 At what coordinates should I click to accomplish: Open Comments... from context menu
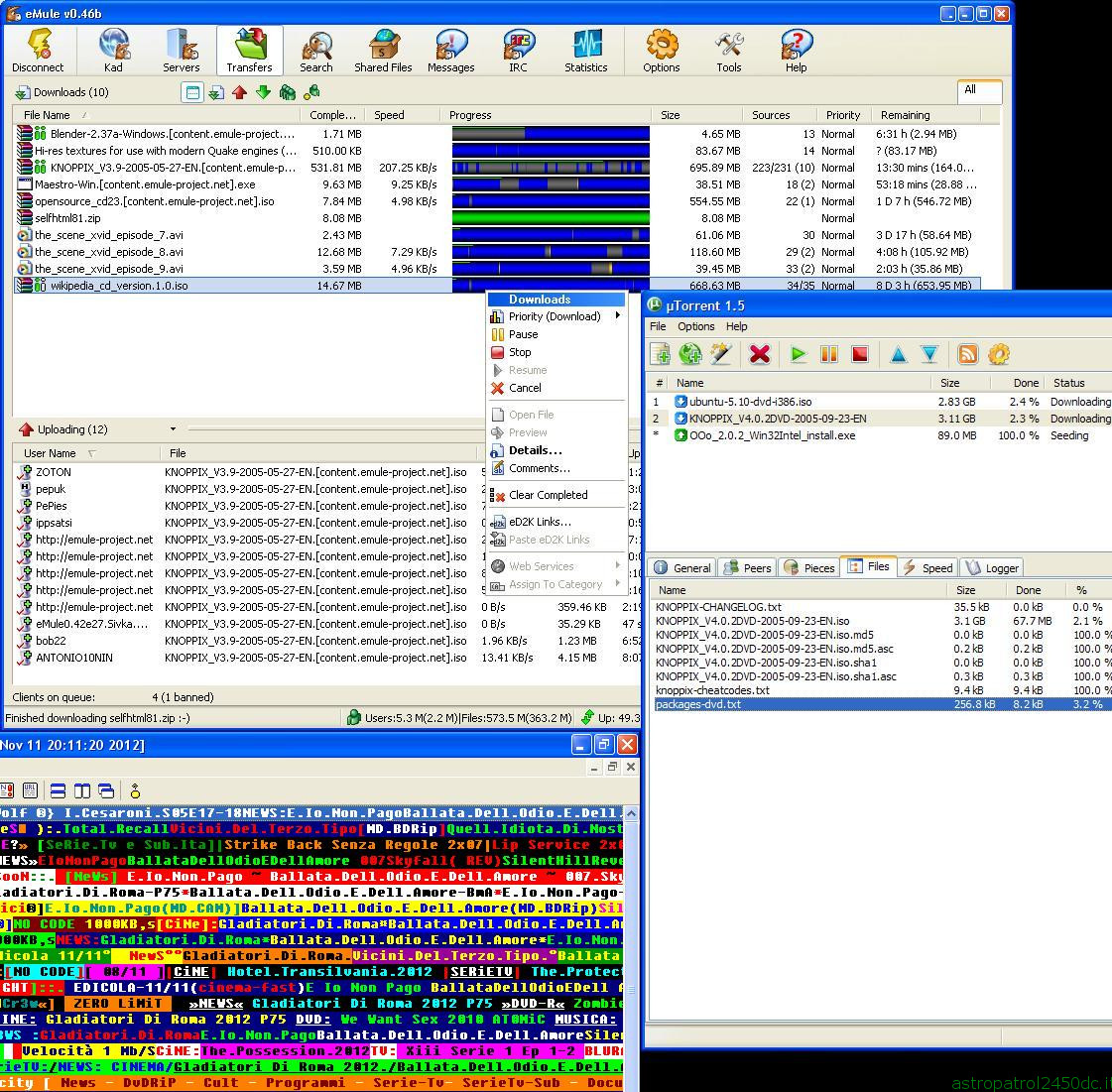(556, 468)
